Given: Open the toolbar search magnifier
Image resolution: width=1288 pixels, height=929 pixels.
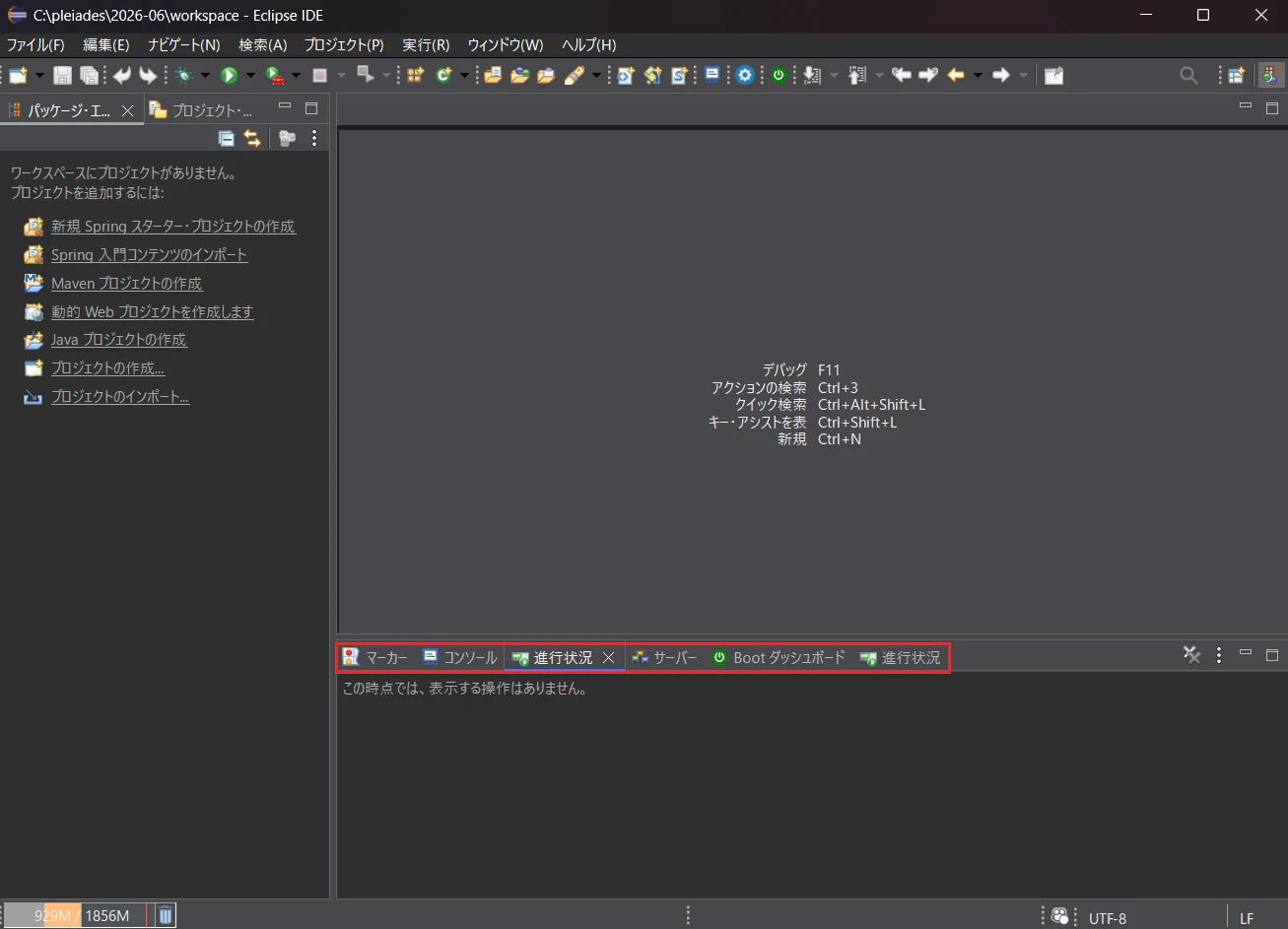Looking at the screenshot, I should click(x=1189, y=76).
